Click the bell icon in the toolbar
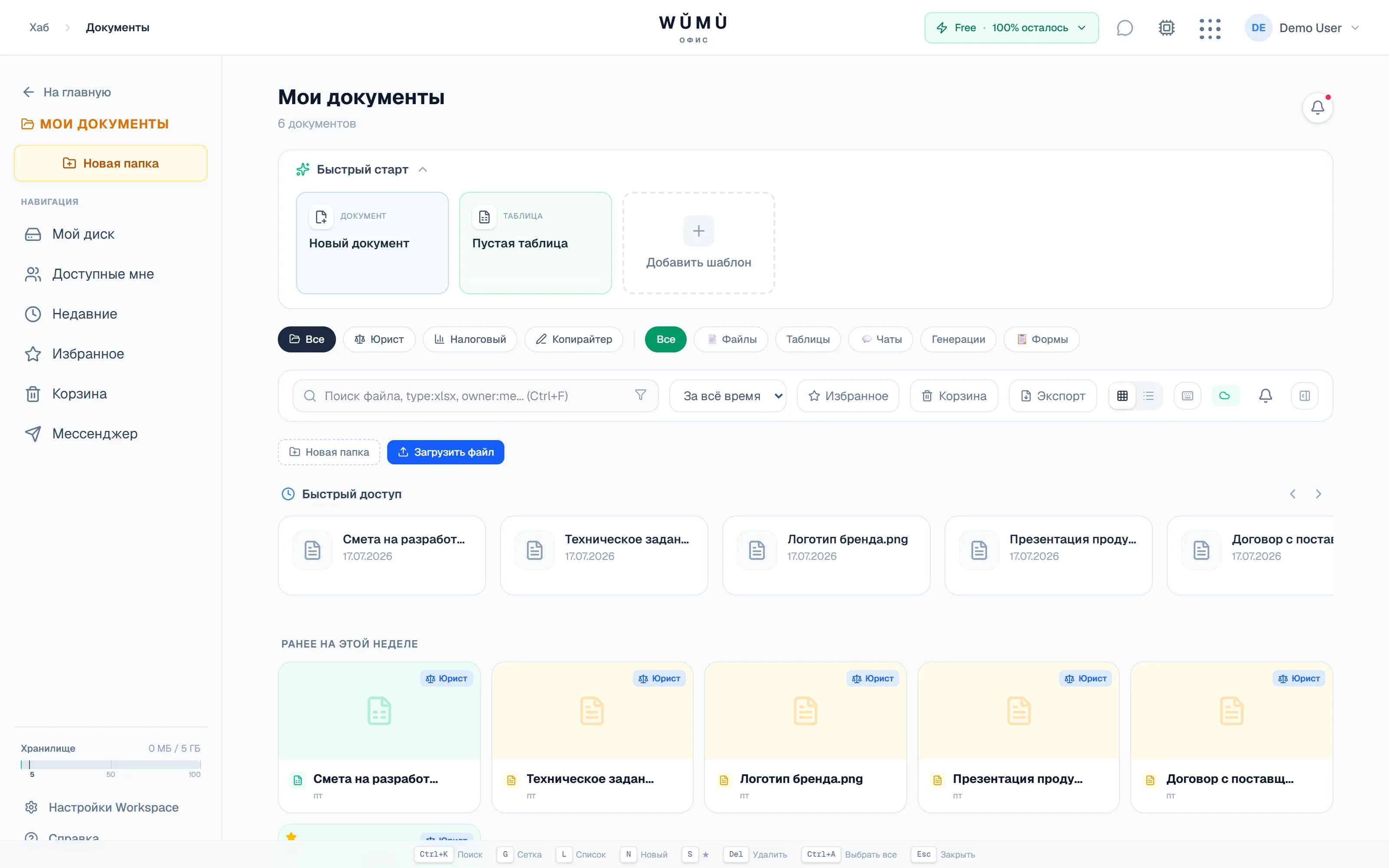Screen dimensions: 1389x868 pos(1265,395)
